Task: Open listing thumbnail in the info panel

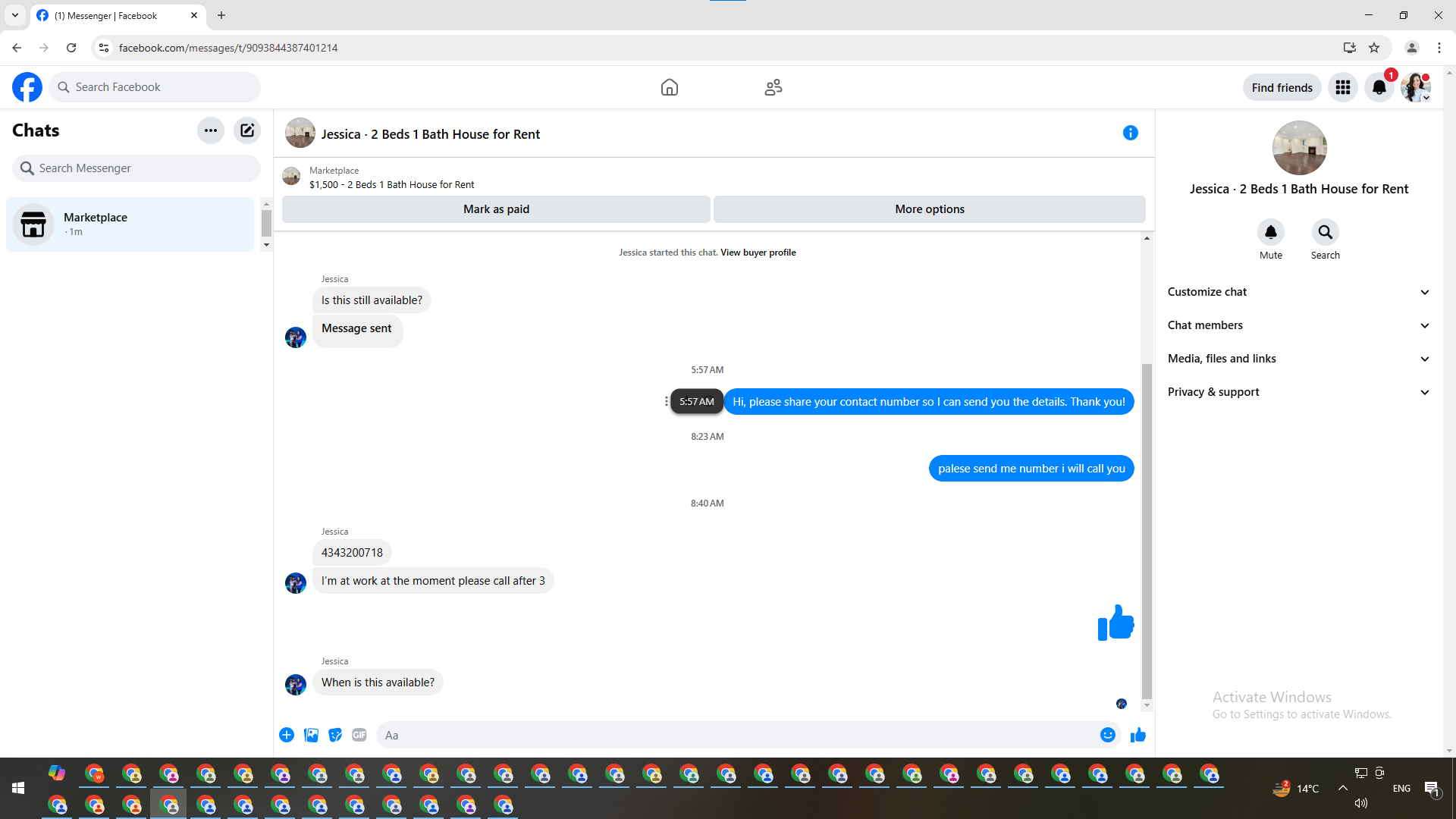Action: (1299, 148)
